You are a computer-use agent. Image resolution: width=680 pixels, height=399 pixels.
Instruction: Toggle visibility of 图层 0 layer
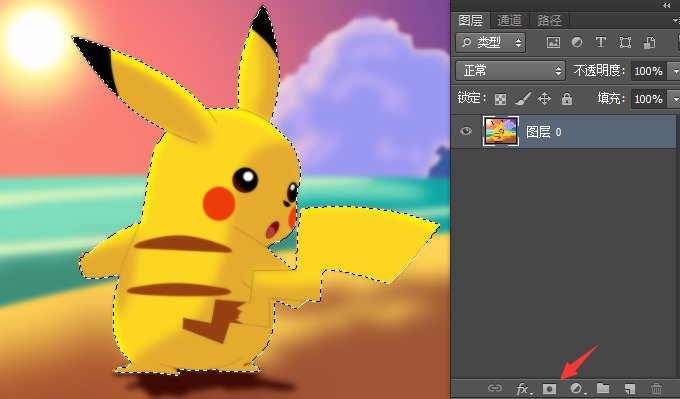click(x=466, y=131)
